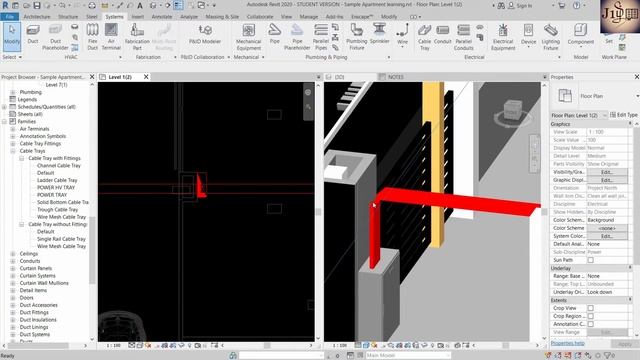640x360 pixels.
Task: Collapse Cable Tray with Fittings node
Action: tap(21, 158)
